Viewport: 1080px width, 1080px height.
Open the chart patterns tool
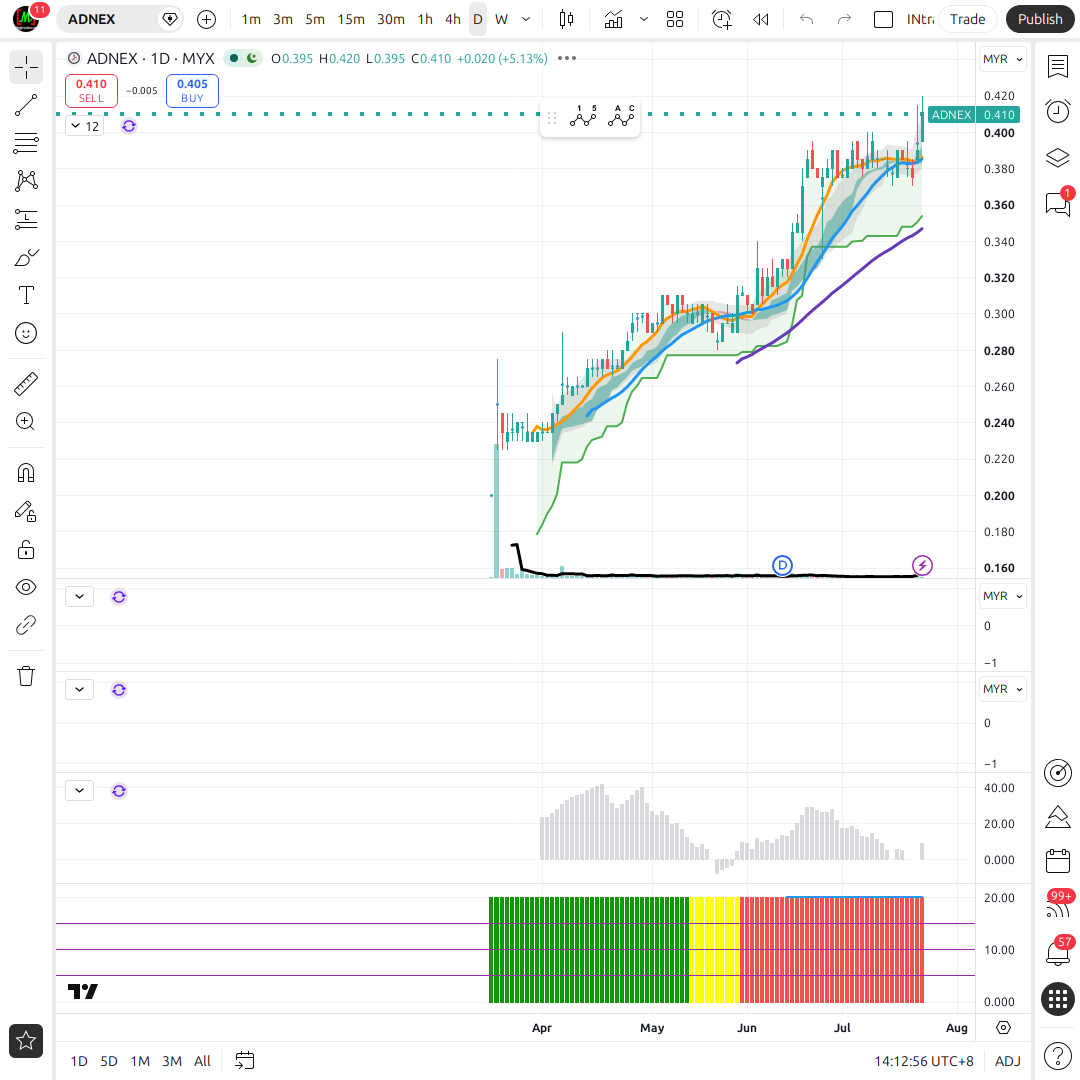coord(26,181)
